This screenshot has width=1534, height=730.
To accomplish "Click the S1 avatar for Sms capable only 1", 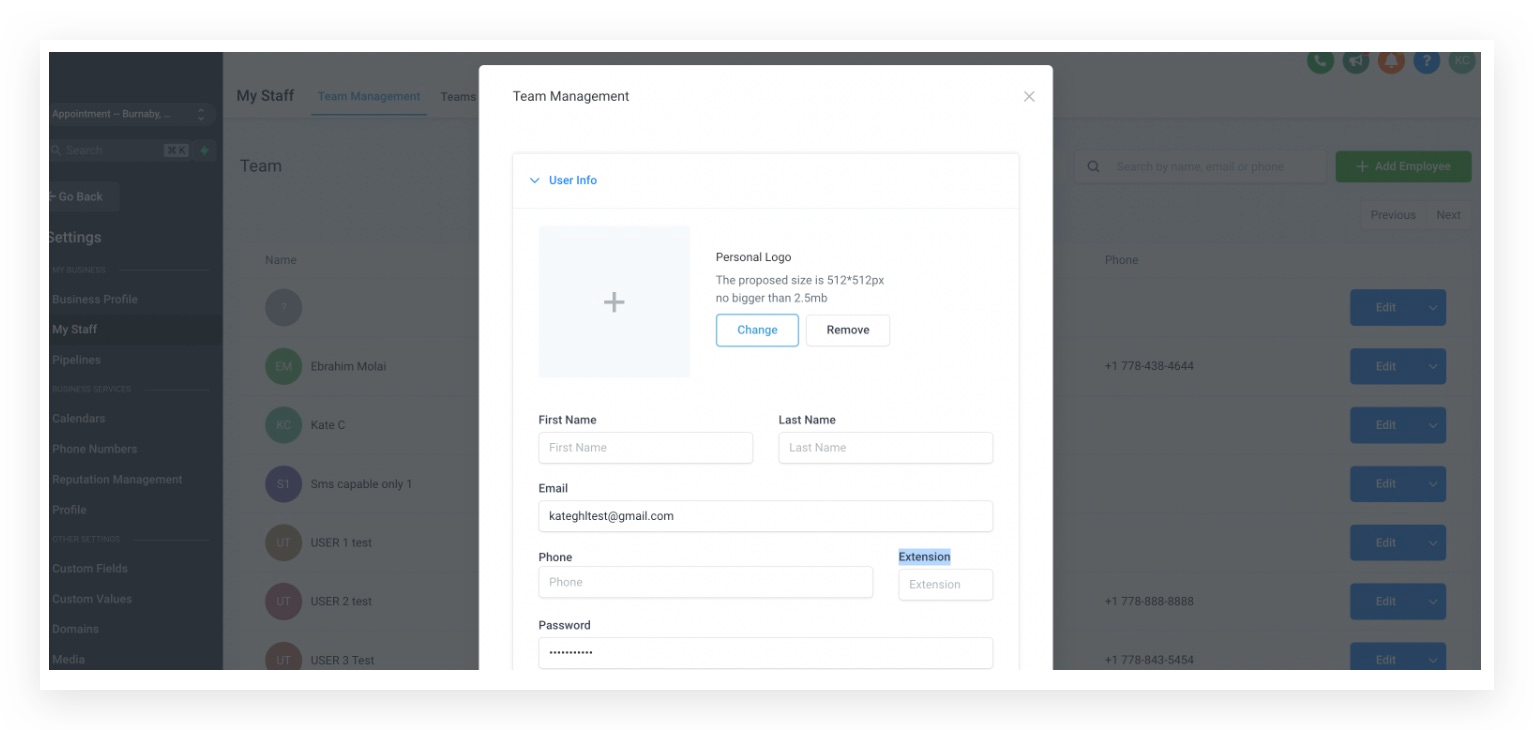I will click(283, 484).
